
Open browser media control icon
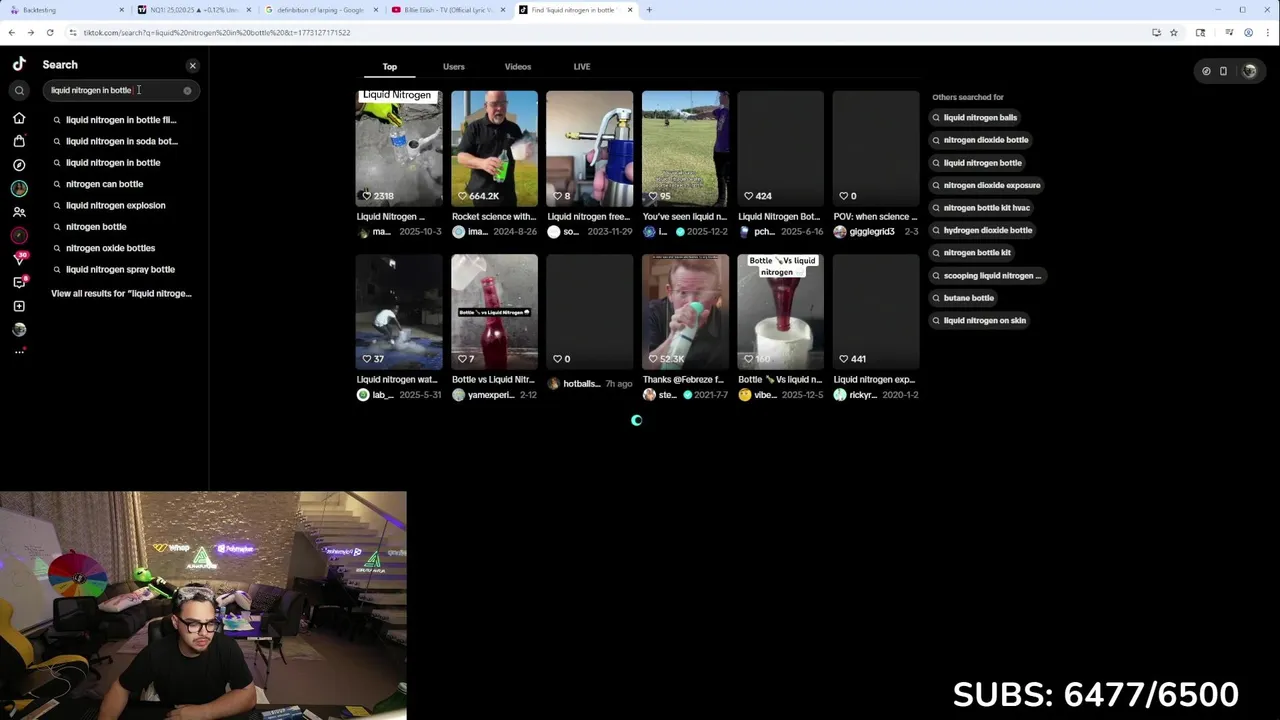(x=1229, y=32)
